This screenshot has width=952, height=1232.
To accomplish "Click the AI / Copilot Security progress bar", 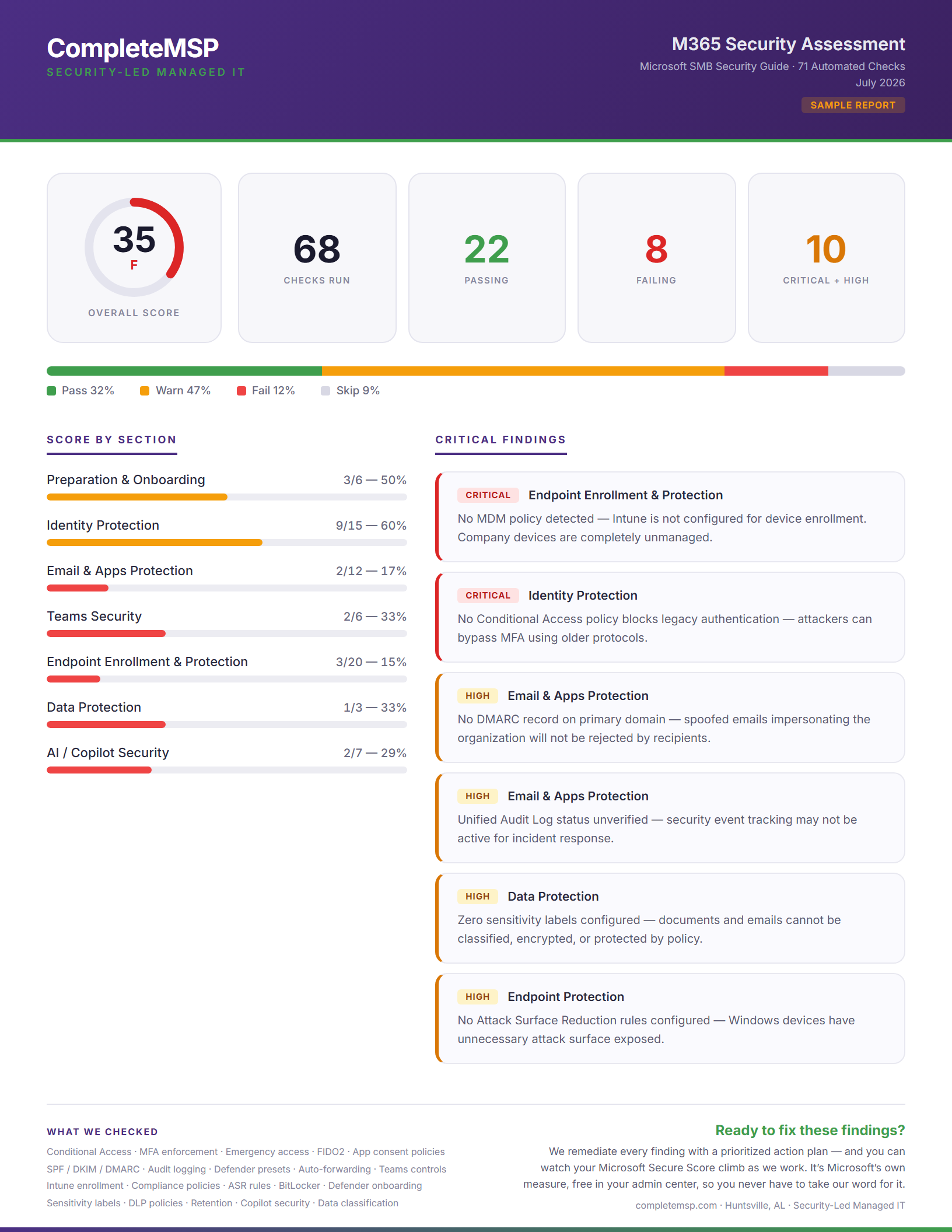I will [x=227, y=770].
